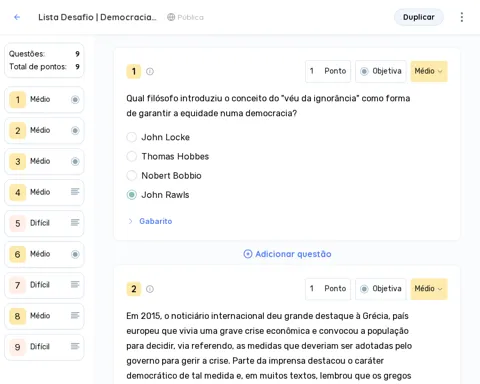Jump to question 9 Difícil in sidebar
The height and width of the screenshot is (384, 480).
44,347
